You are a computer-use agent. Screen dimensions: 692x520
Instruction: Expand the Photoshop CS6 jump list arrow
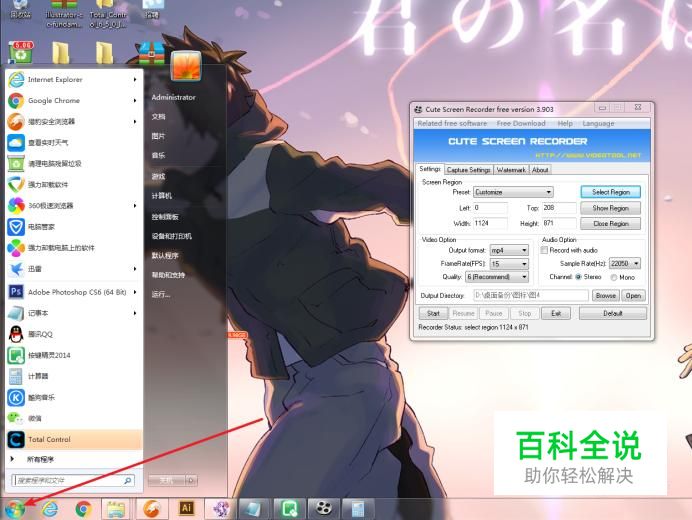(135, 292)
